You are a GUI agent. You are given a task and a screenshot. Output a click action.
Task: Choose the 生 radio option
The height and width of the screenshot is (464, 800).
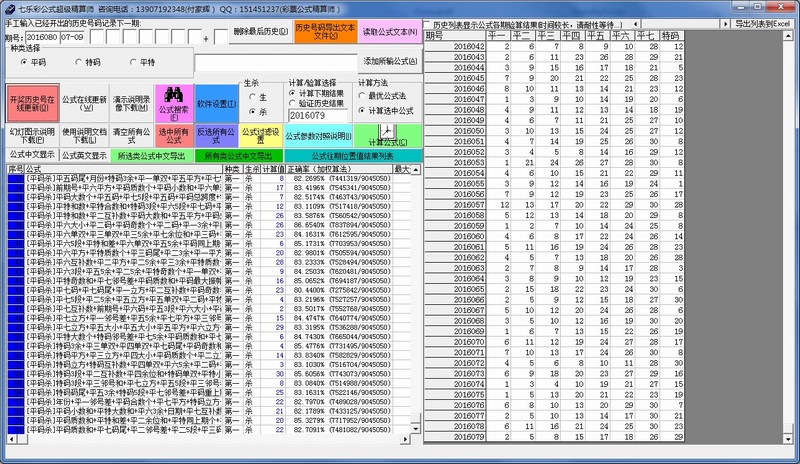pyautogui.click(x=254, y=97)
